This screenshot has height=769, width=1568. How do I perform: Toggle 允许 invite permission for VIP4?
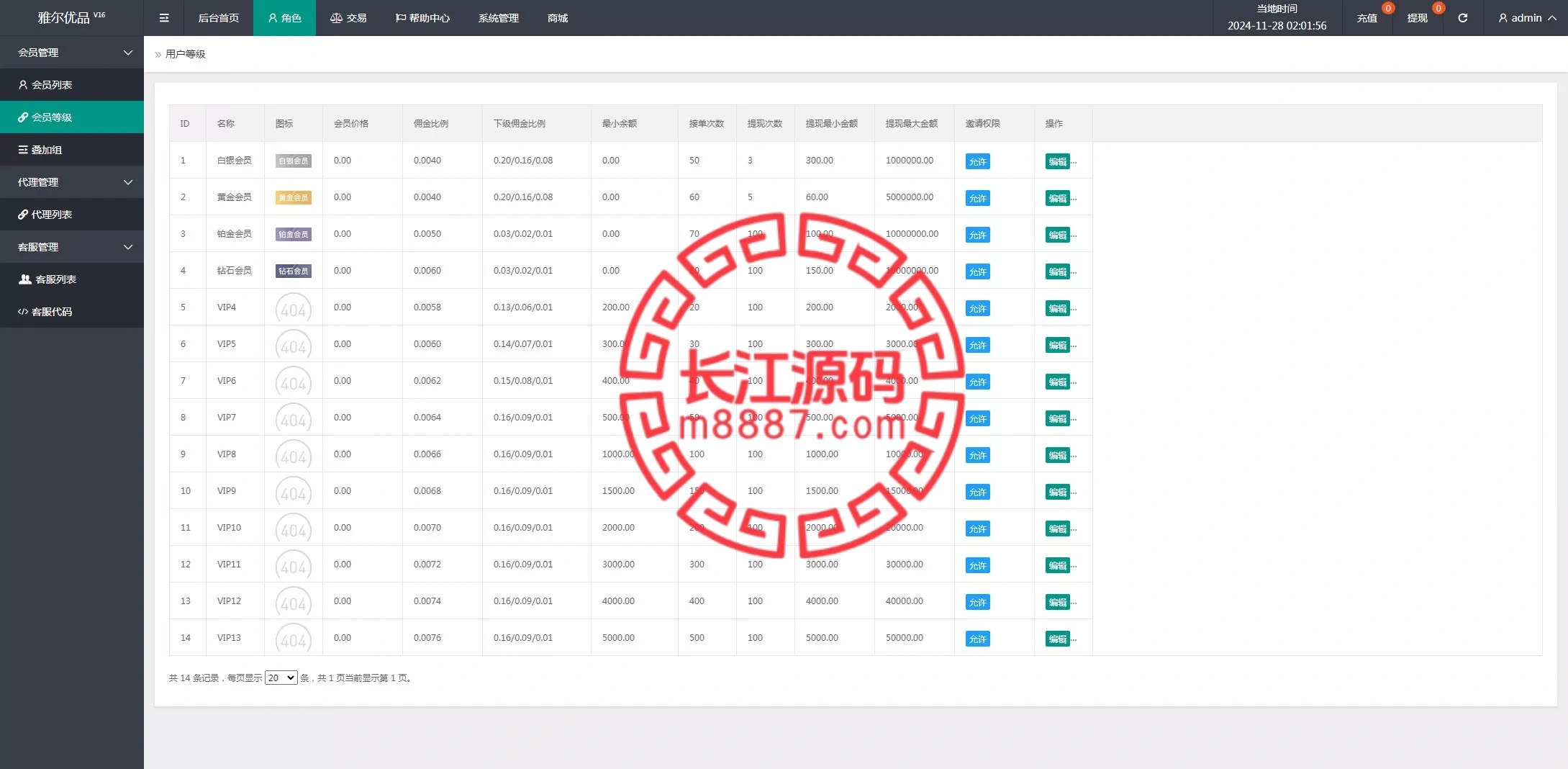[977, 308]
